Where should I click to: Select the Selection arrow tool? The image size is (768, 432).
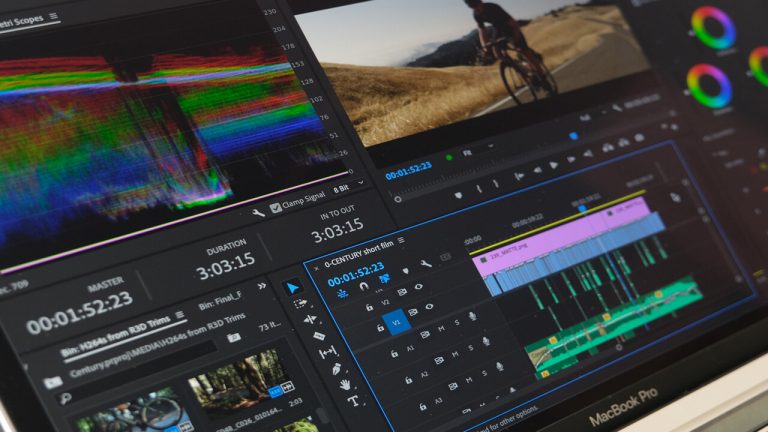(292, 287)
